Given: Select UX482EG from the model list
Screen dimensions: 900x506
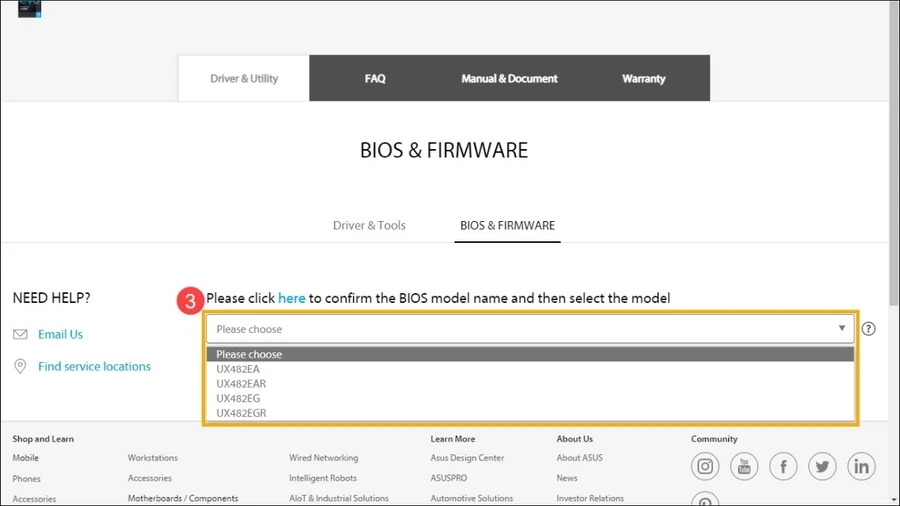Looking at the screenshot, I should [530, 398].
